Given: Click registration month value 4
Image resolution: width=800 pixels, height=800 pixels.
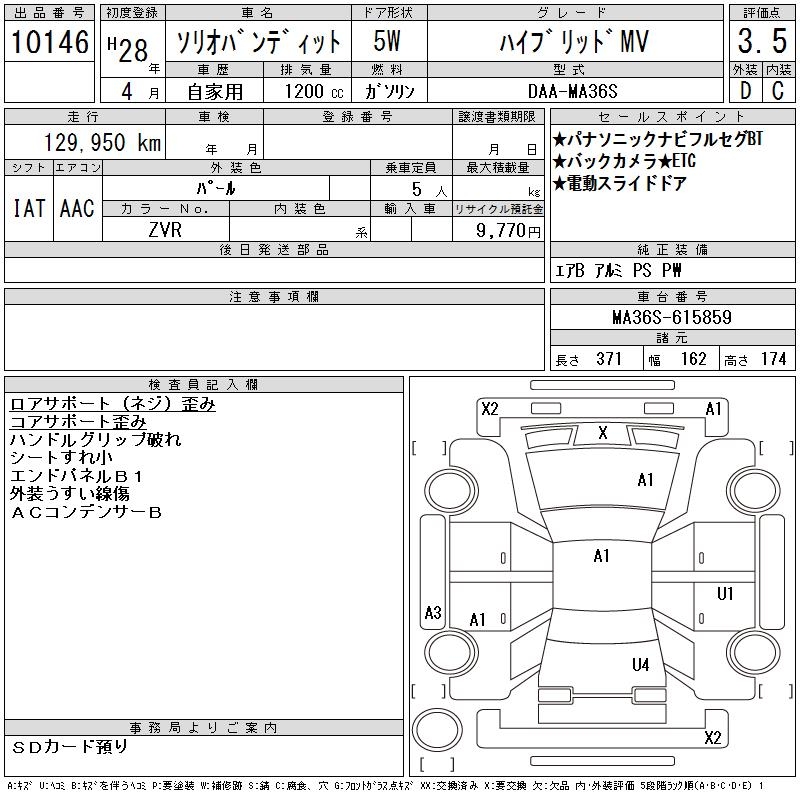Looking at the screenshot, I should pyautogui.click(x=127, y=92).
